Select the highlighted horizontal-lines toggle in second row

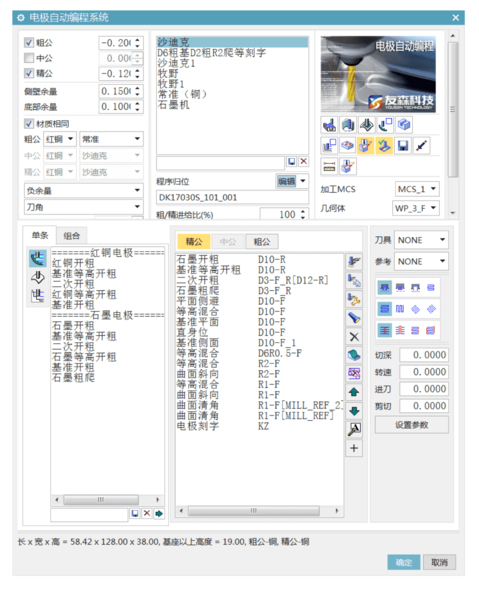tap(385, 309)
